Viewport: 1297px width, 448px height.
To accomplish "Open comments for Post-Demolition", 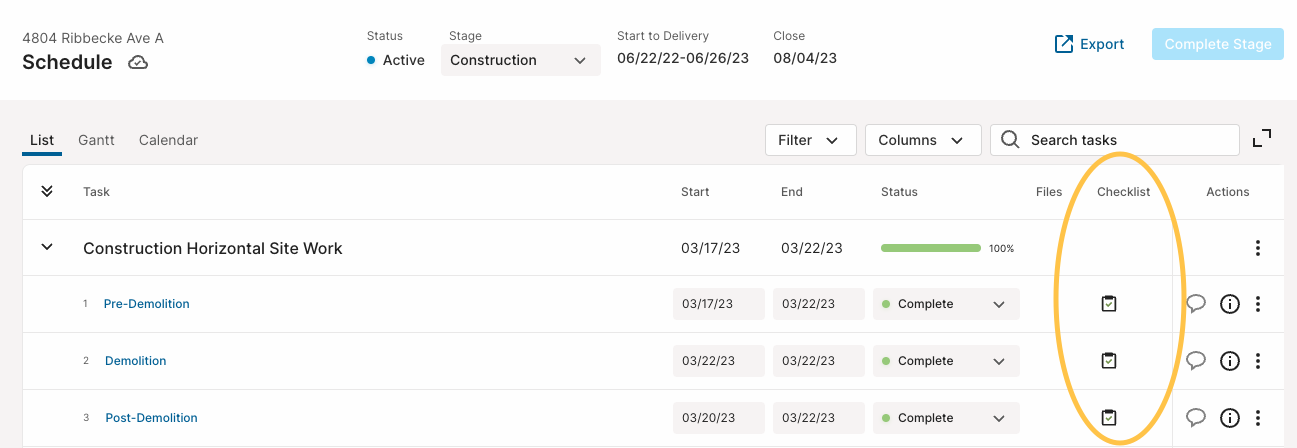I will pos(1195,419).
